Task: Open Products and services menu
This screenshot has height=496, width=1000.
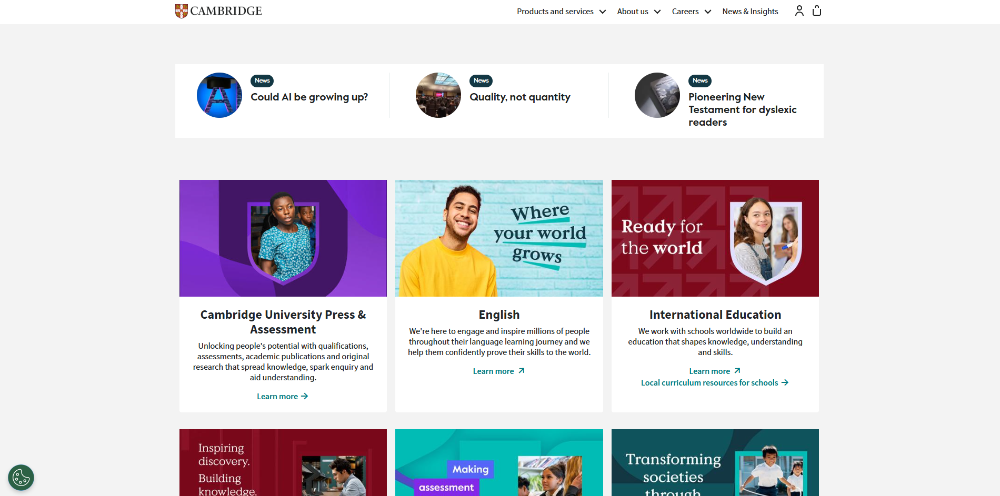Action: click(555, 11)
